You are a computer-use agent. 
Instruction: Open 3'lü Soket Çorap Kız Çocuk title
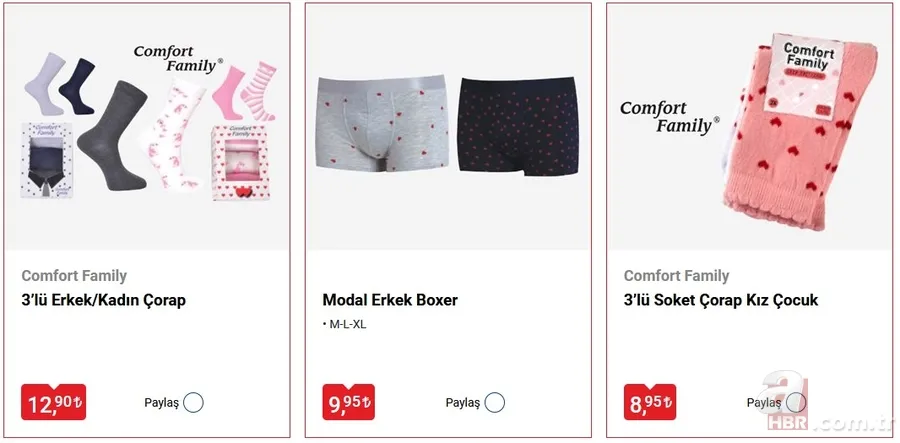click(721, 300)
